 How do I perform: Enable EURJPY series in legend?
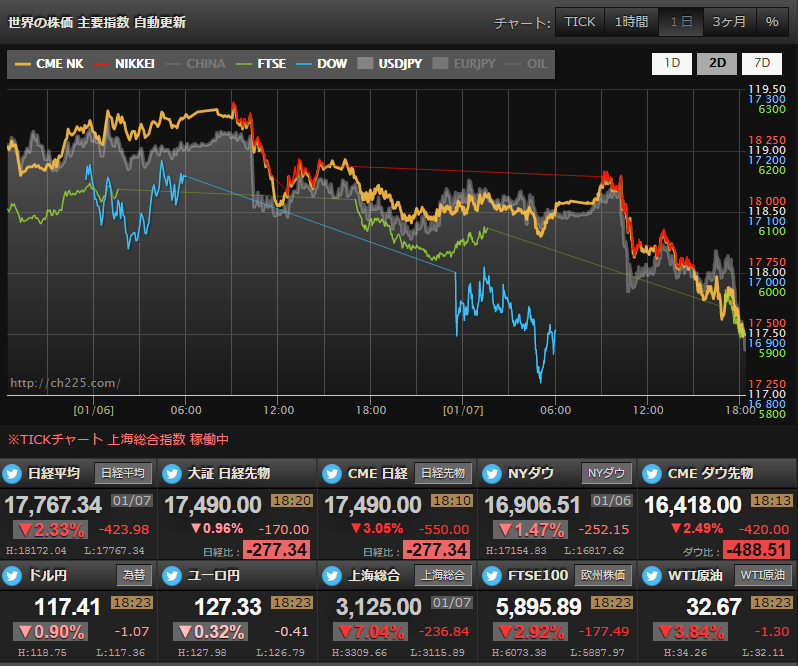464,64
